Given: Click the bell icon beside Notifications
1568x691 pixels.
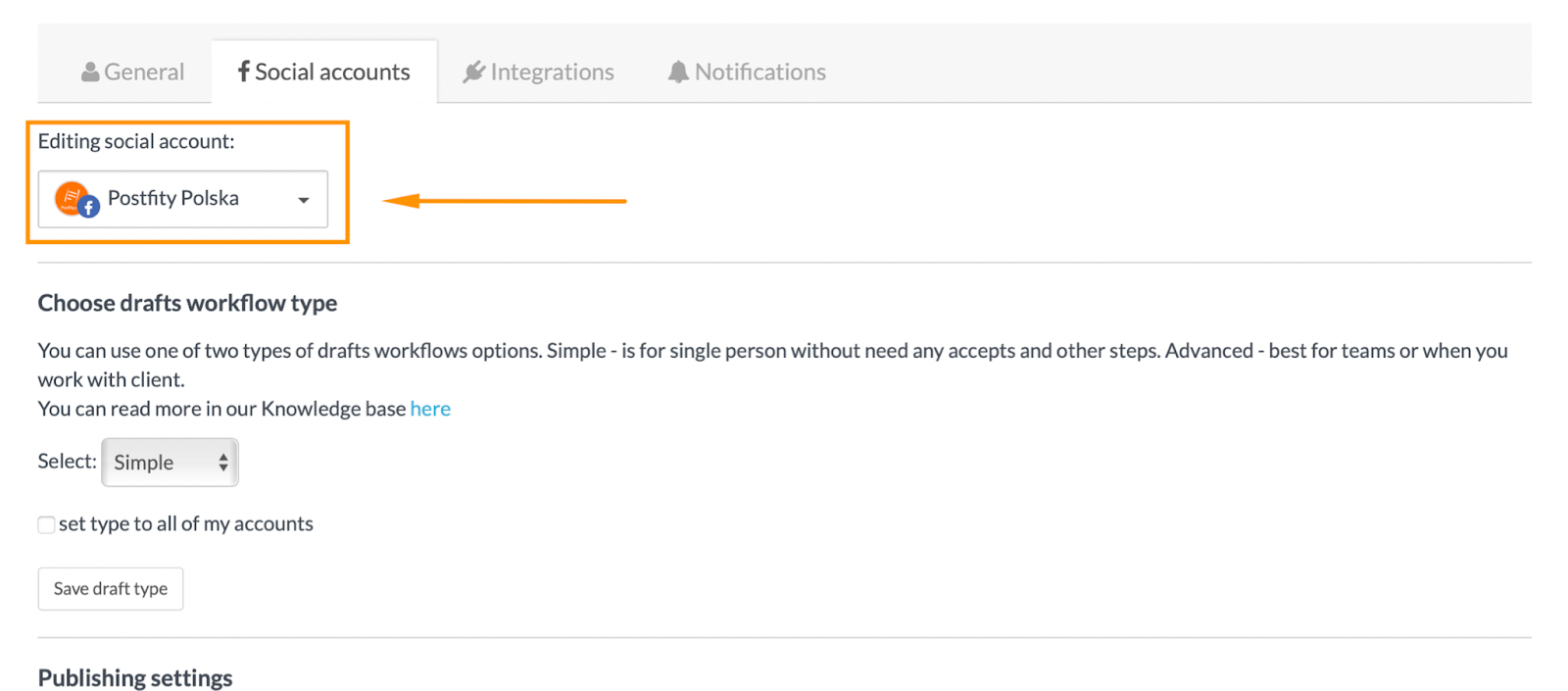Looking at the screenshot, I should [x=678, y=72].
